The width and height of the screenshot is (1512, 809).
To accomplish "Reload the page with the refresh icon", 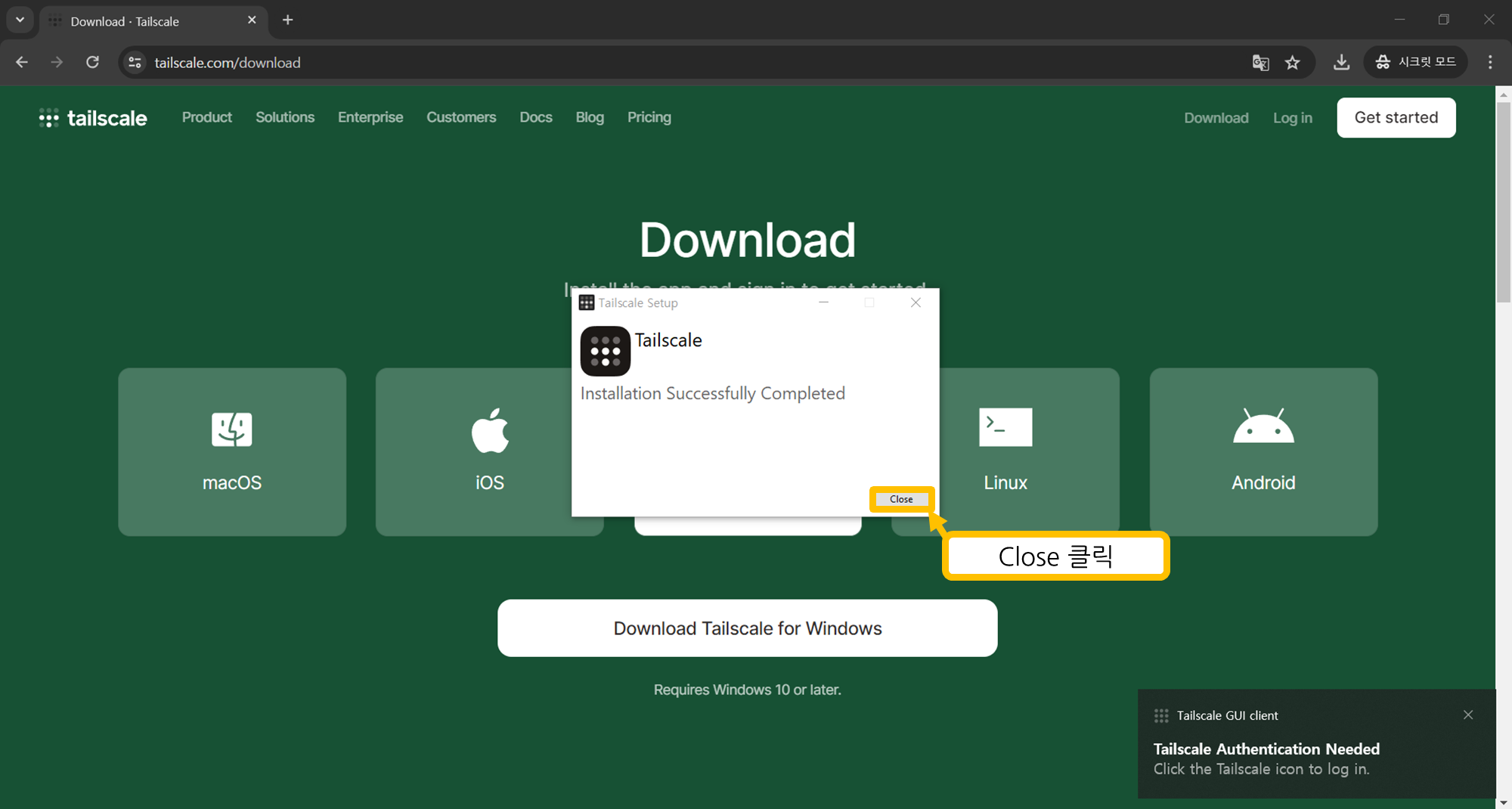I will tap(92, 62).
